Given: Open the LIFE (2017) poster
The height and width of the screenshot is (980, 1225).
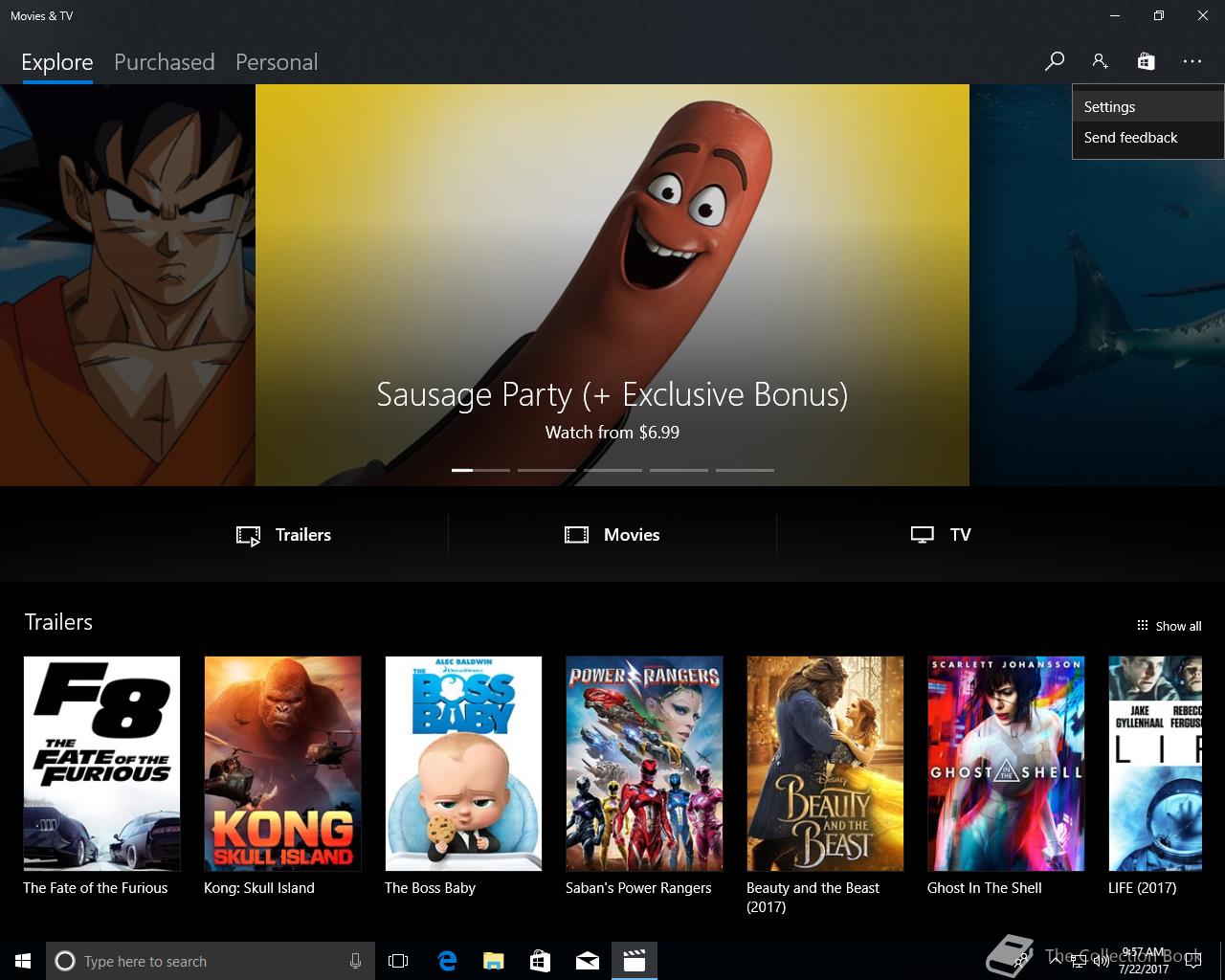Looking at the screenshot, I should [x=1155, y=764].
